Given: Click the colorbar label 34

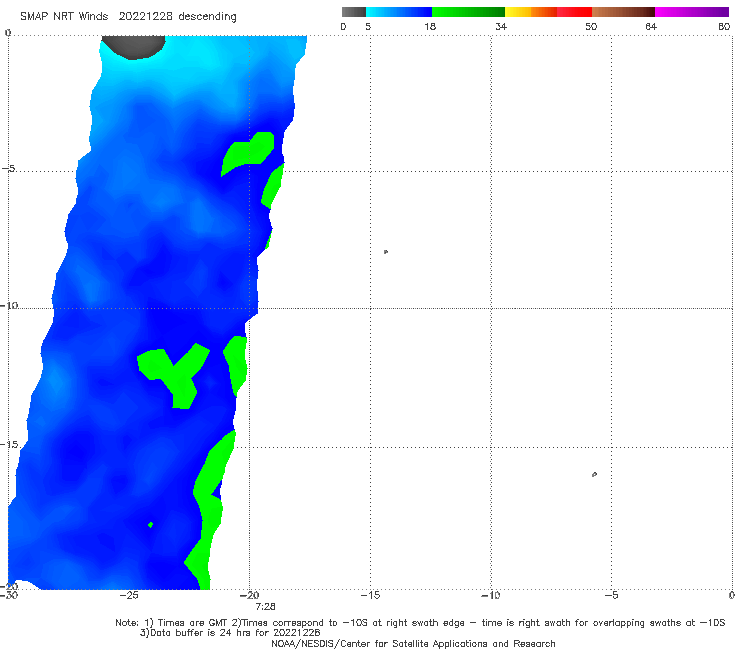Looking at the screenshot, I should (x=501, y=26).
